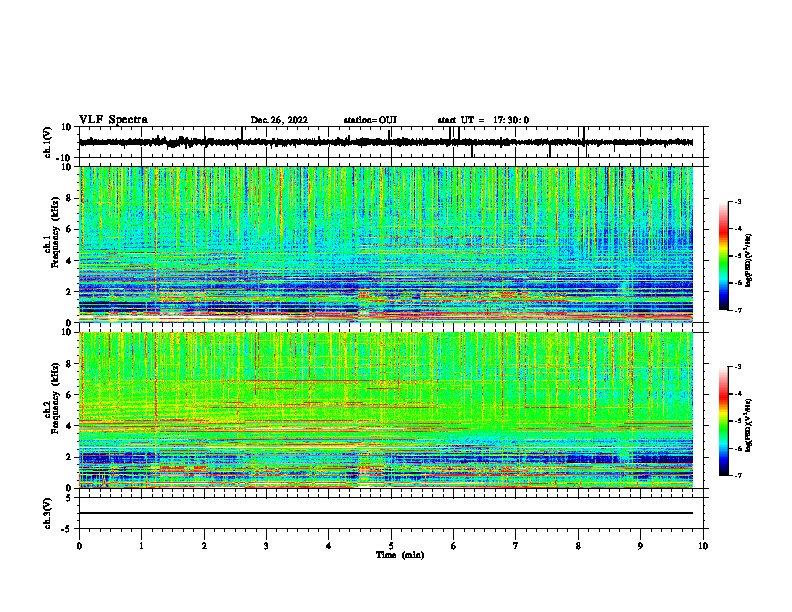Click the "6" tick on ch.2 frequency axis
The width and height of the screenshot is (792, 612).
coord(69,395)
